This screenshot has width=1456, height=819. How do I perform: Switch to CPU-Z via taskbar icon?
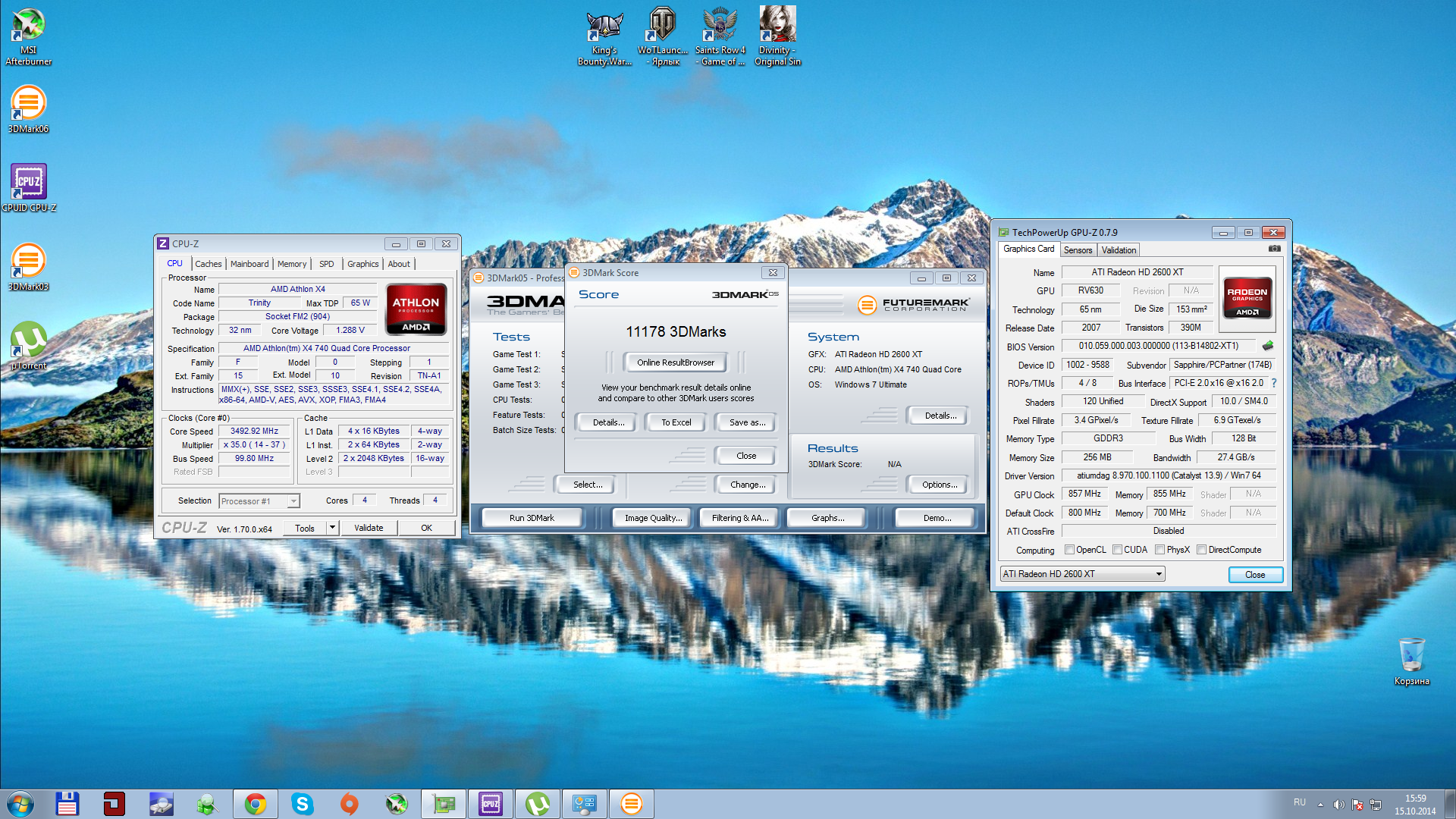(491, 804)
